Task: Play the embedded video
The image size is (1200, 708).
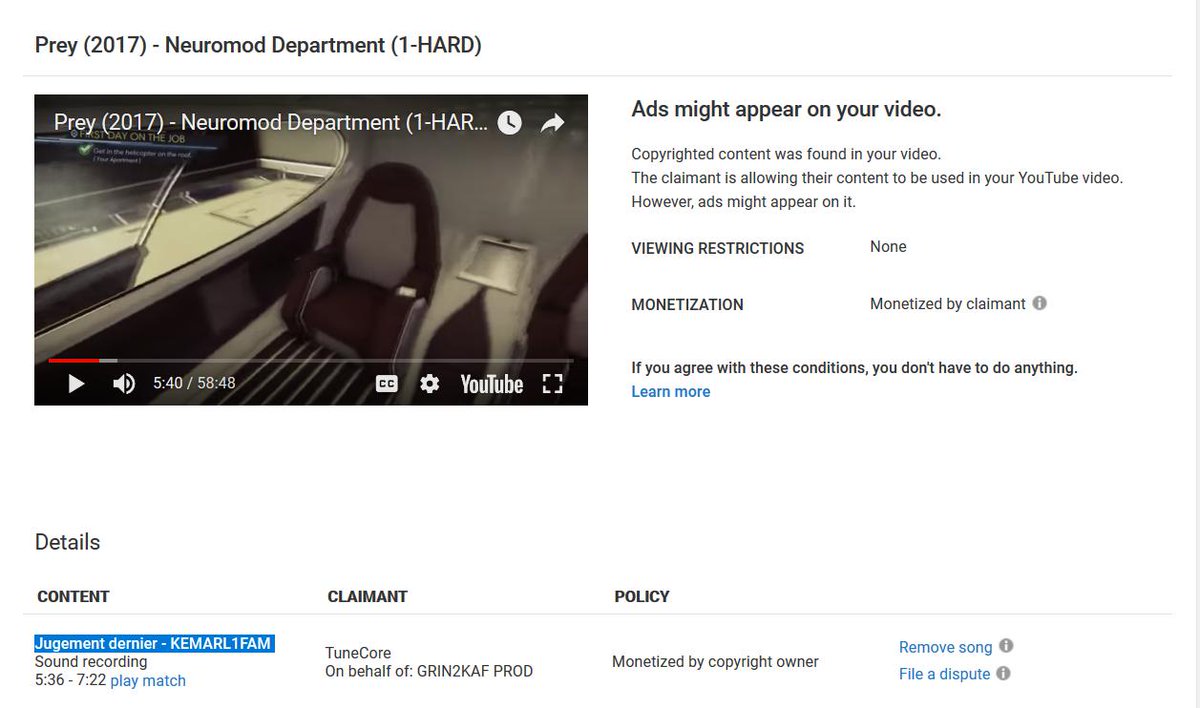Action: click(76, 384)
